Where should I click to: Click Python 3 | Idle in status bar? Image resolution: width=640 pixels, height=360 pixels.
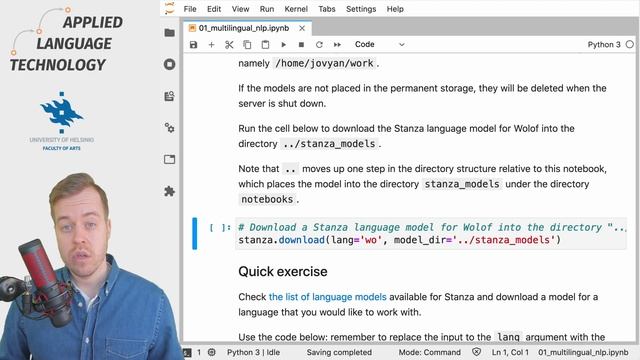[x=253, y=352]
